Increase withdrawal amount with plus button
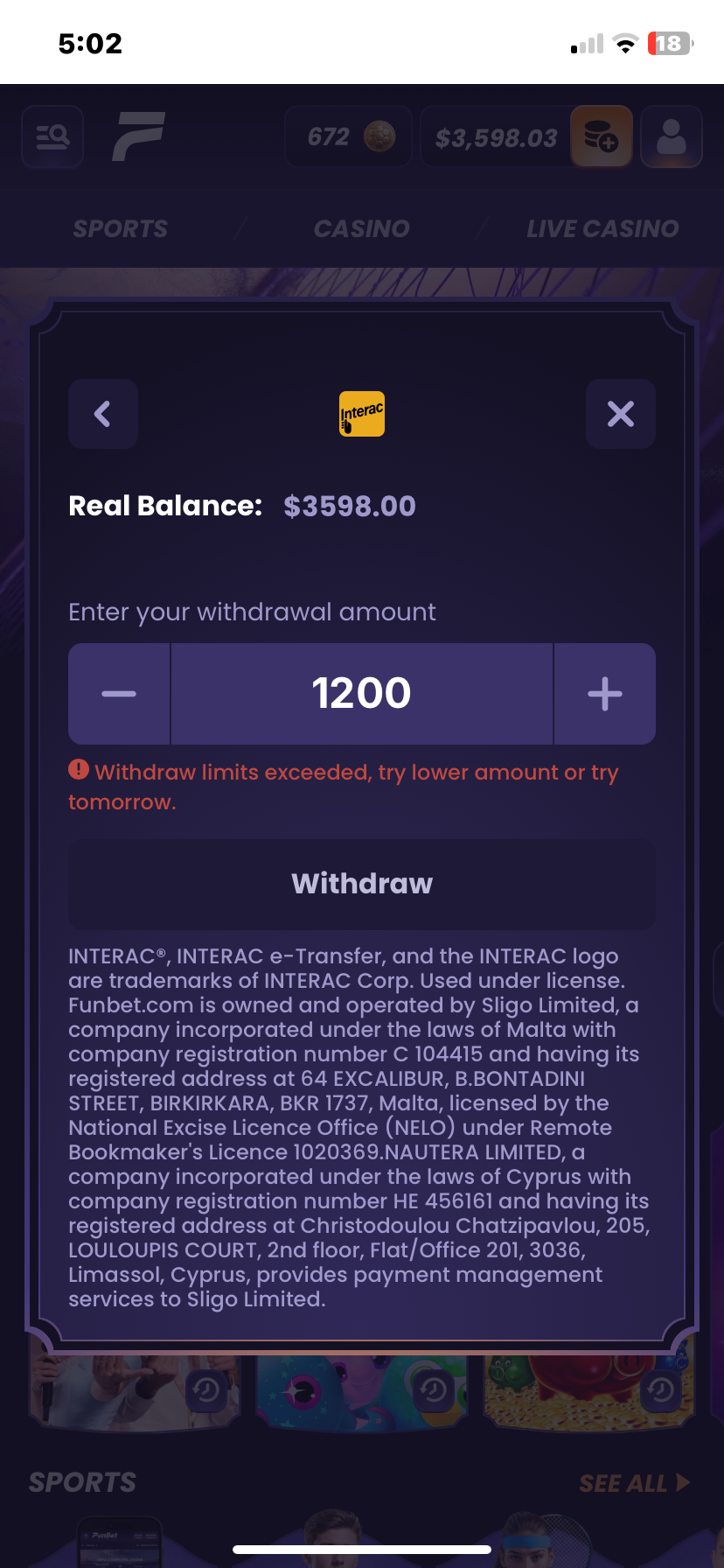Screen dimensions: 724x1568 (604, 694)
